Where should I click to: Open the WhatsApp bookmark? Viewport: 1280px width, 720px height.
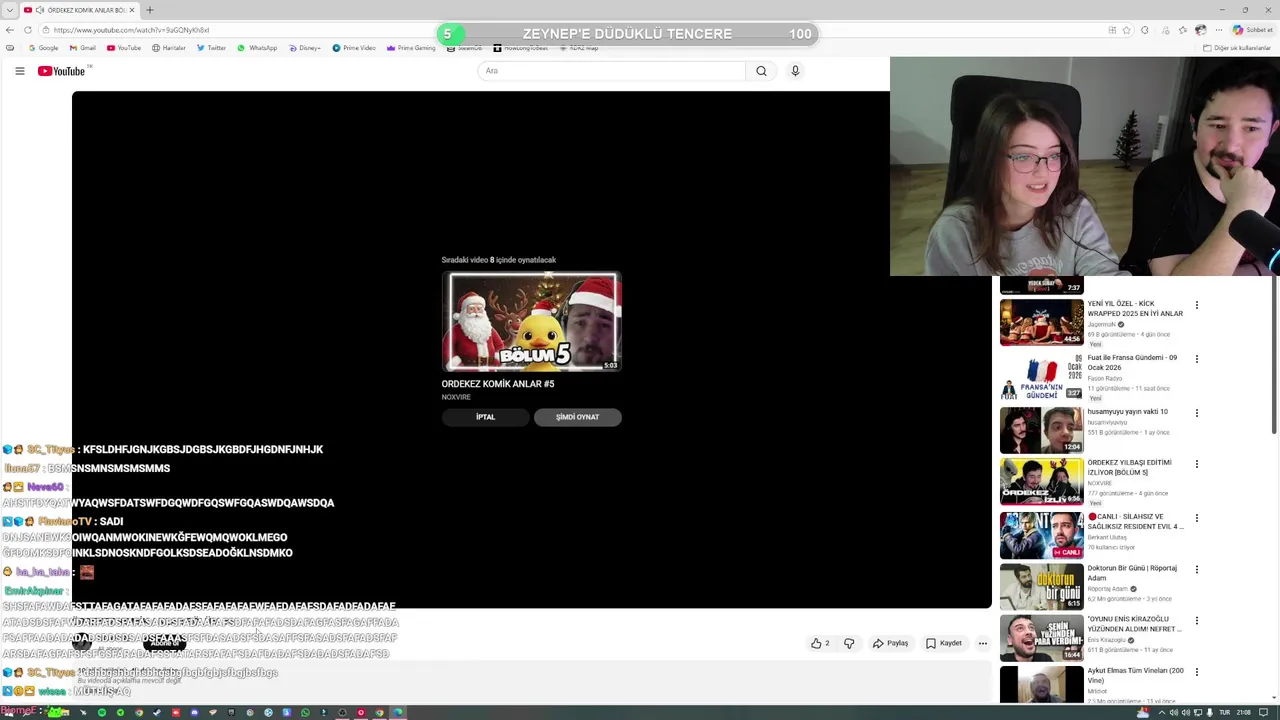[x=257, y=48]
